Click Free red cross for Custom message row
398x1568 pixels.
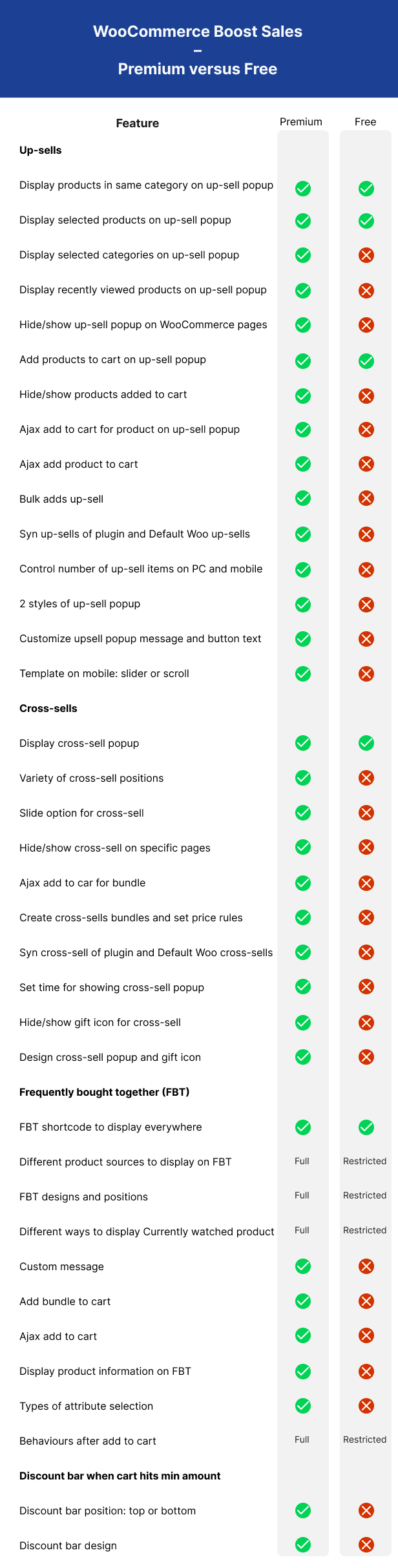coord(366,1266)
